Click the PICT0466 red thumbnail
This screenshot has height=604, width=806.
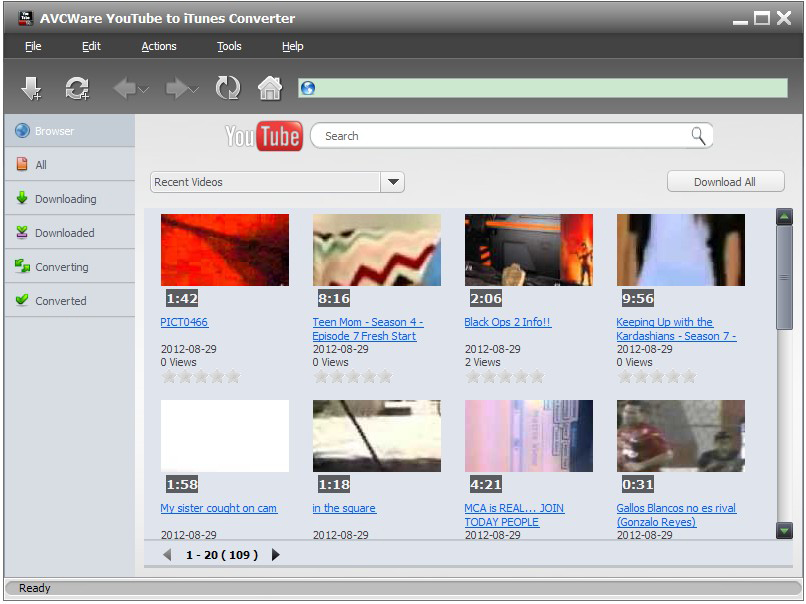(225, 250)
